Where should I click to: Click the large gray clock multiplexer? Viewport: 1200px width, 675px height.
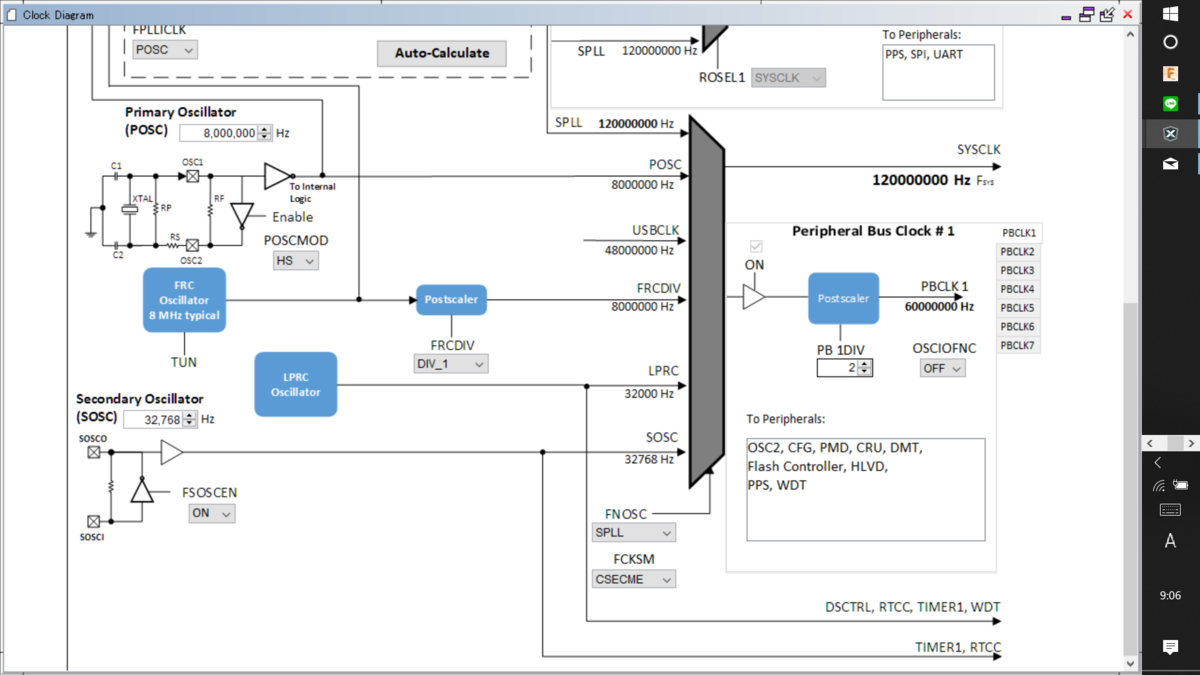(706, 302)
